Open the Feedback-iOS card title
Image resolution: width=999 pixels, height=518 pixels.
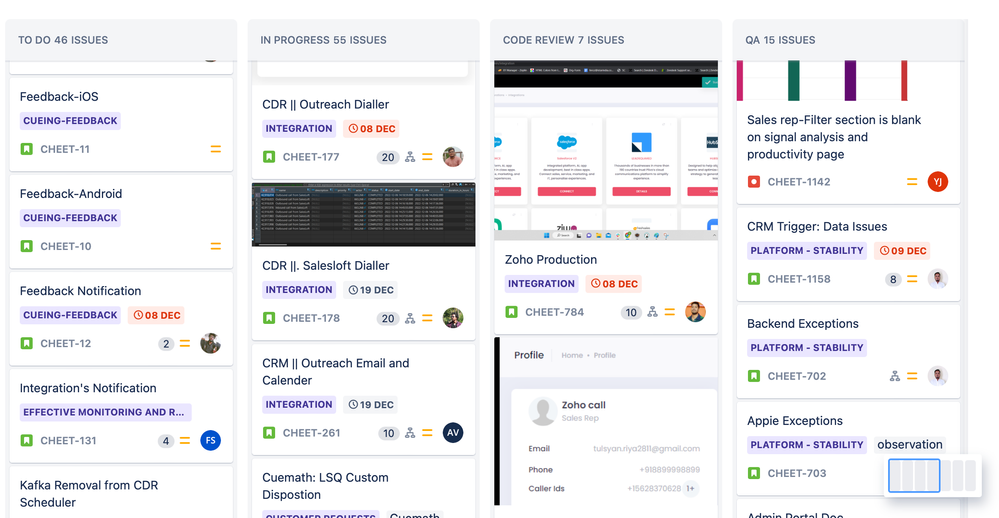[x=59, y=97]
